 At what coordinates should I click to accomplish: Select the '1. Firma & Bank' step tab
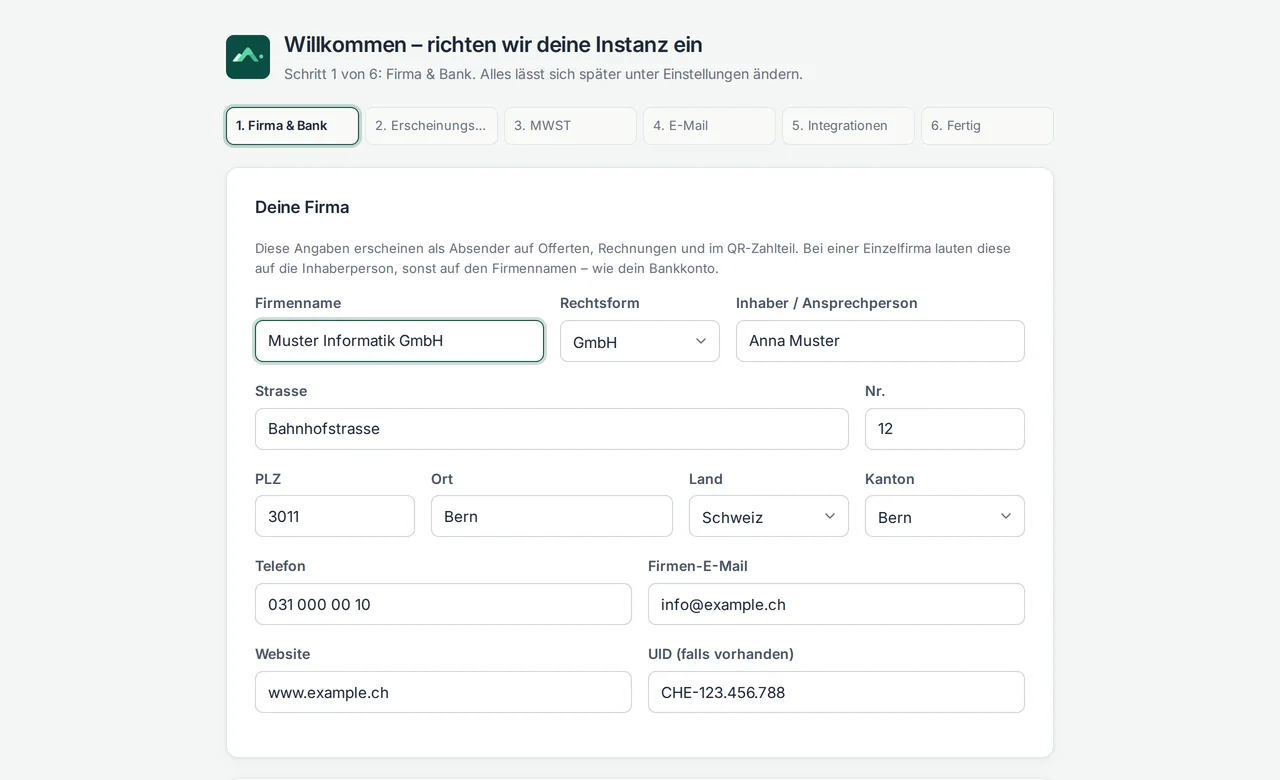[x=292, y=126]
